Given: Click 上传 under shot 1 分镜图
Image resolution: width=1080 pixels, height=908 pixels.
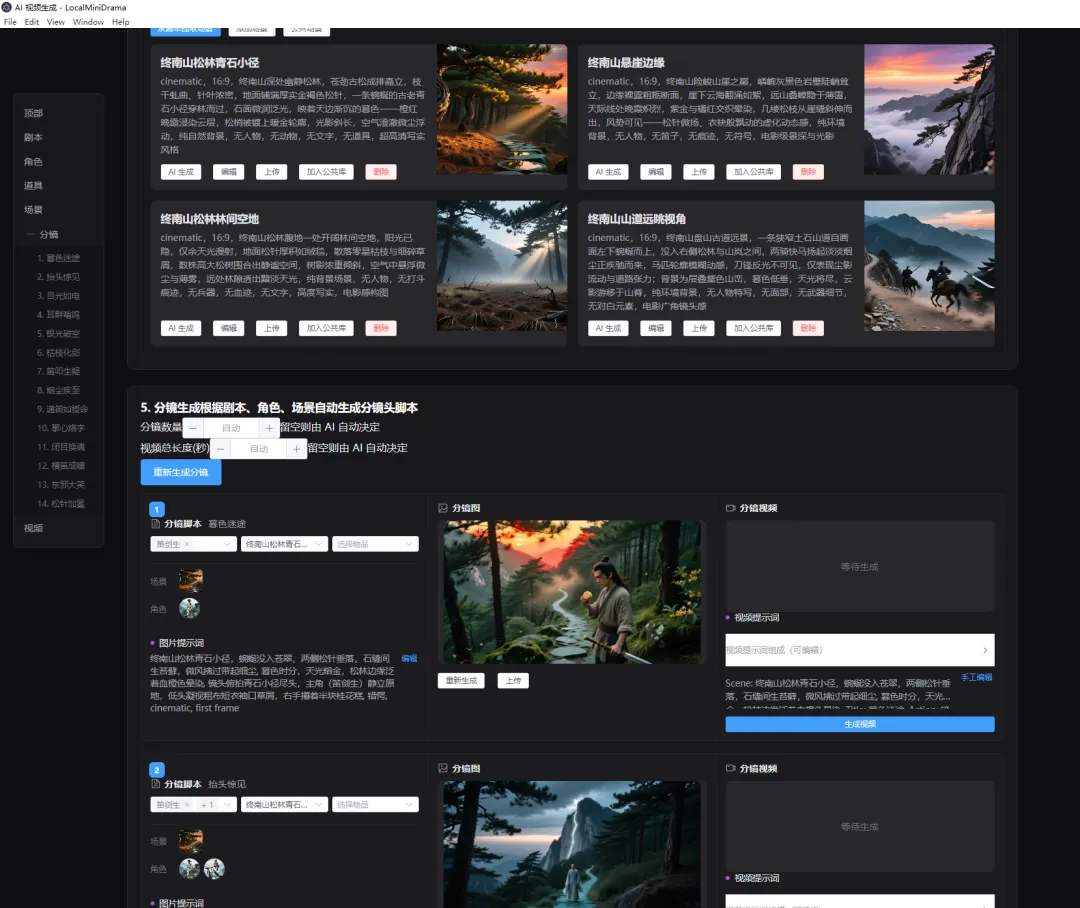Looking at the screenshot, I should point(513,681).
